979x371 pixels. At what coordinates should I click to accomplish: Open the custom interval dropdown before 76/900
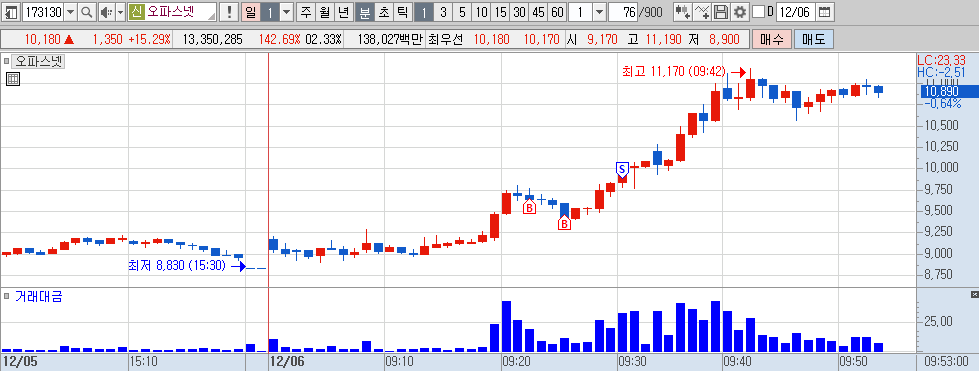click(x=599, y=12)
